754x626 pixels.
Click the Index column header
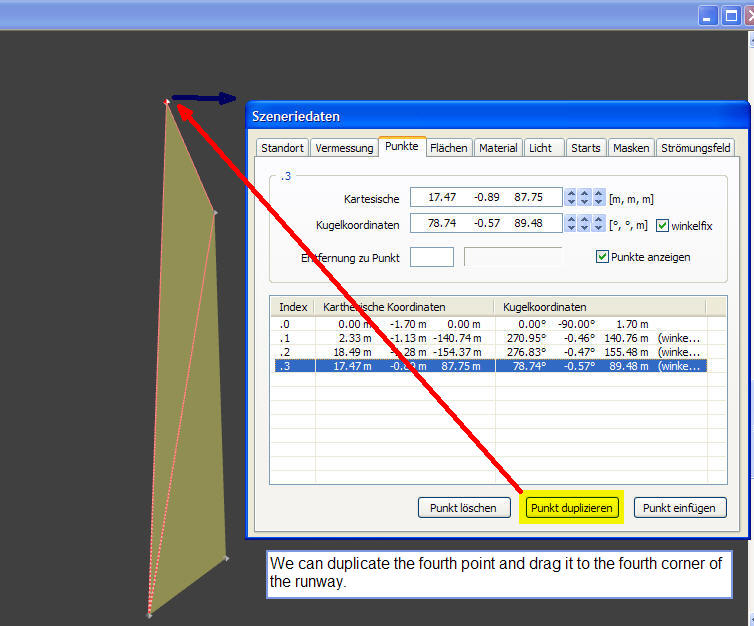[x=293, y=307]
